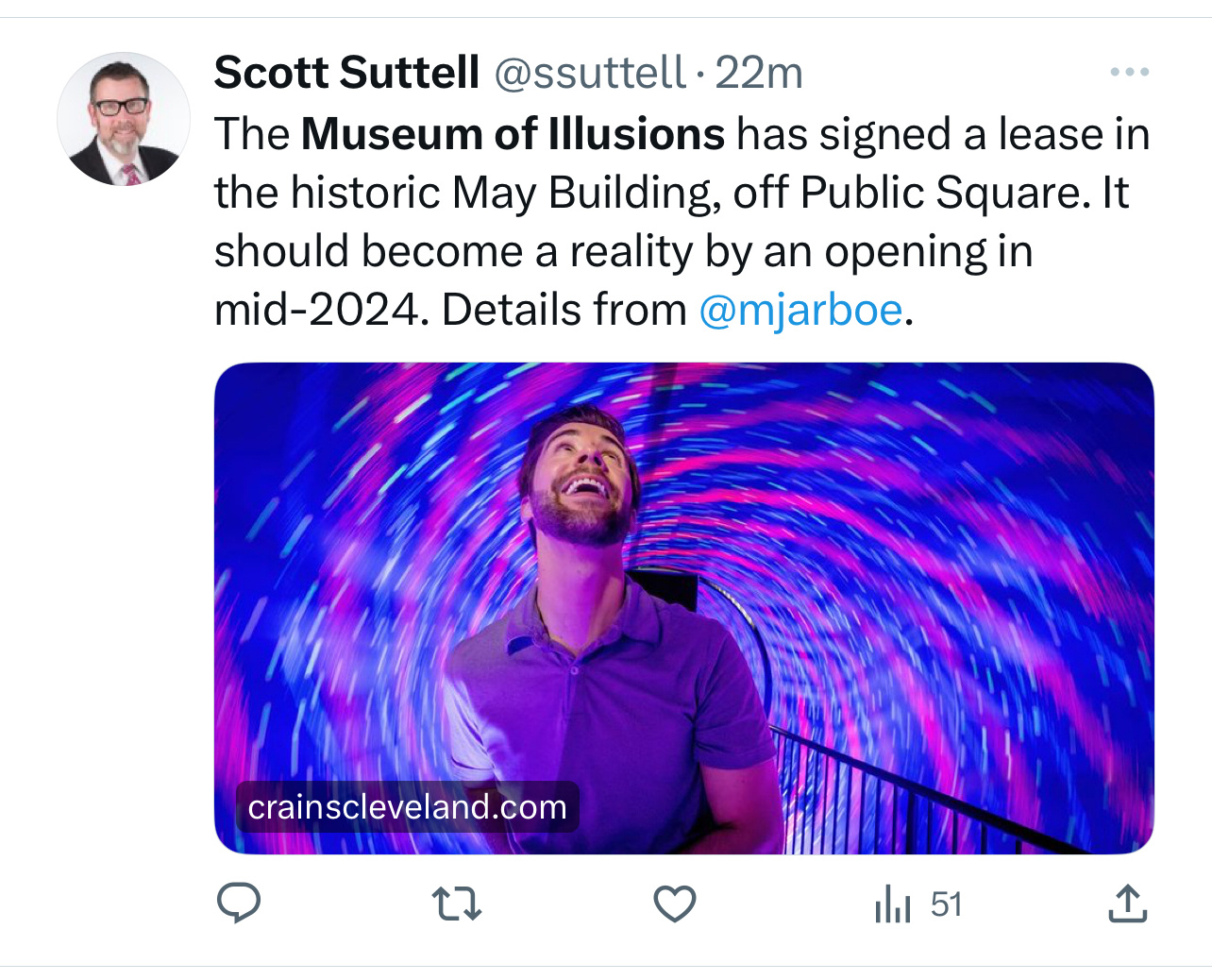
Task: Open Scott Suttell's profile picture
Action: point(124,119)
